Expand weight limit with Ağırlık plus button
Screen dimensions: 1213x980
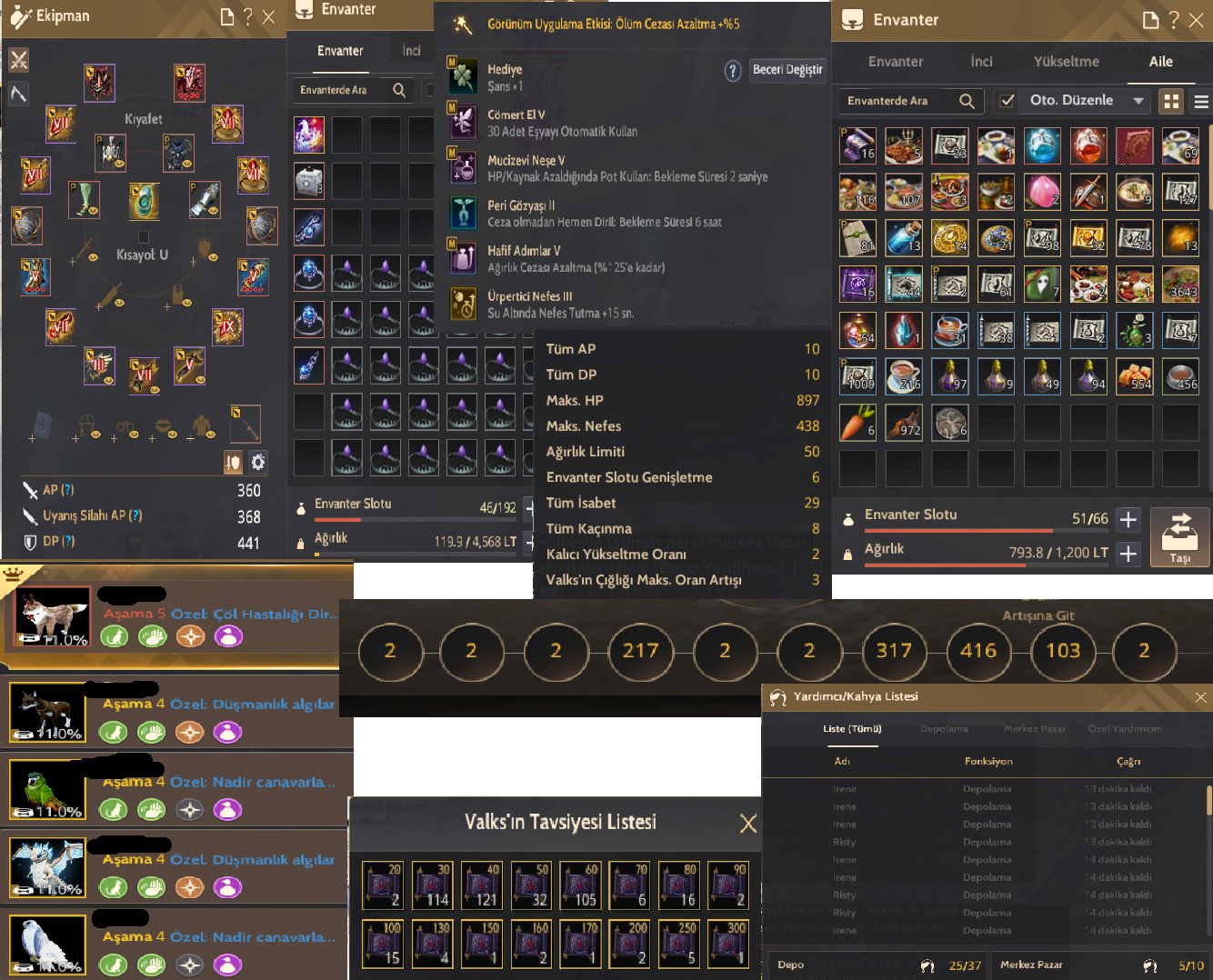tap(1128, 554)
